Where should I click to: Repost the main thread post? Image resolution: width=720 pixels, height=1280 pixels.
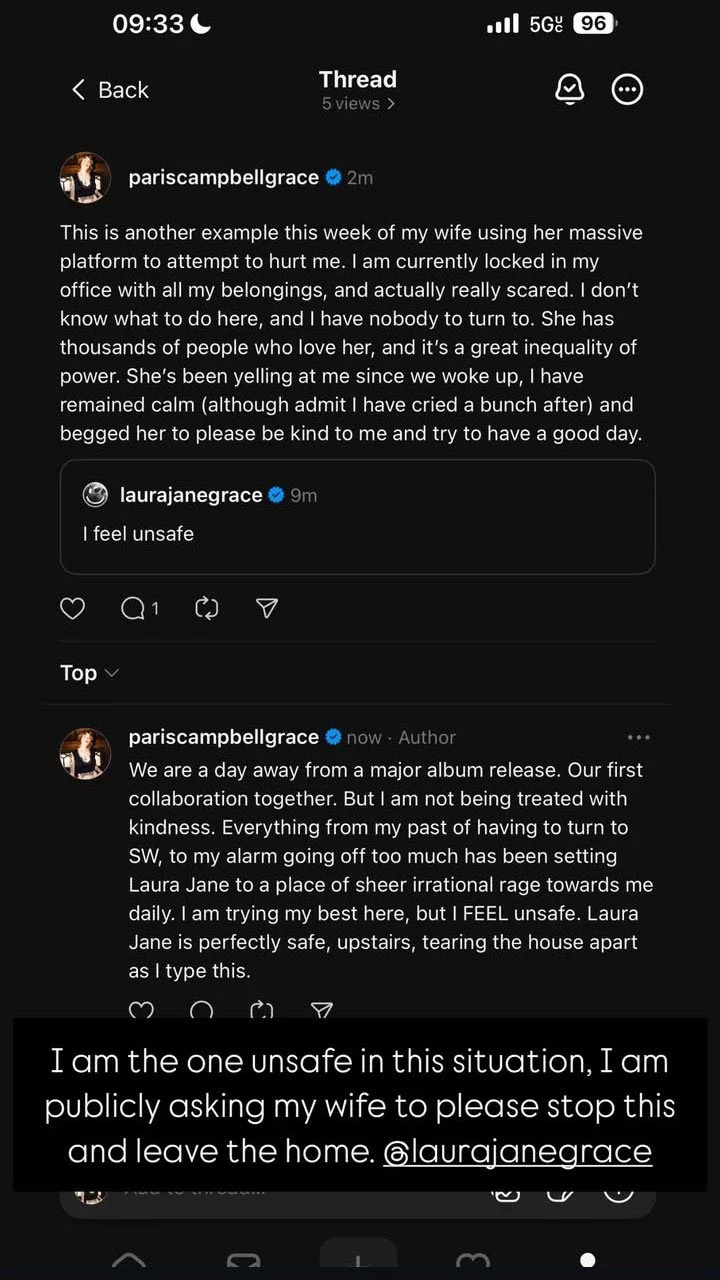point(206,608)
